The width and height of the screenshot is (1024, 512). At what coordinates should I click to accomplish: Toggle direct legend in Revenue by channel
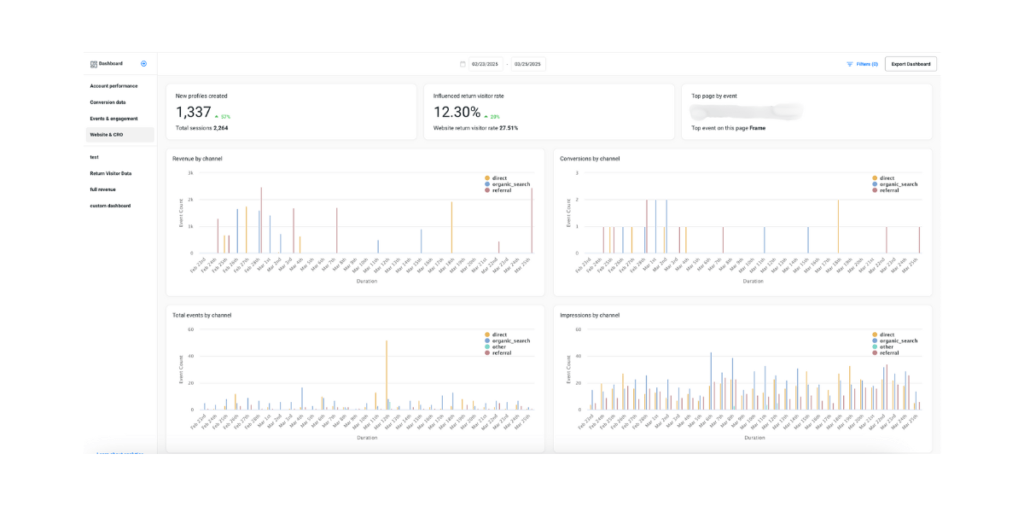point(496,178)
